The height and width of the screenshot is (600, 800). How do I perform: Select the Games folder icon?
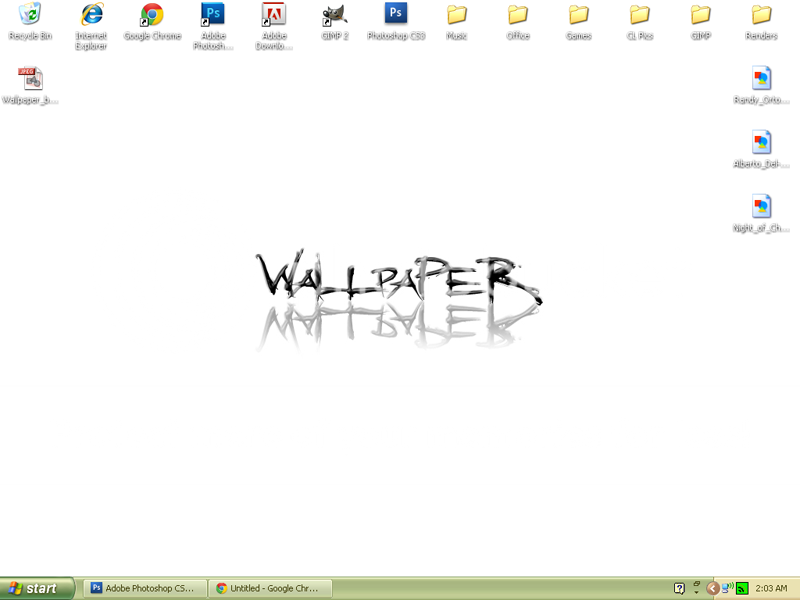(579, 15)
